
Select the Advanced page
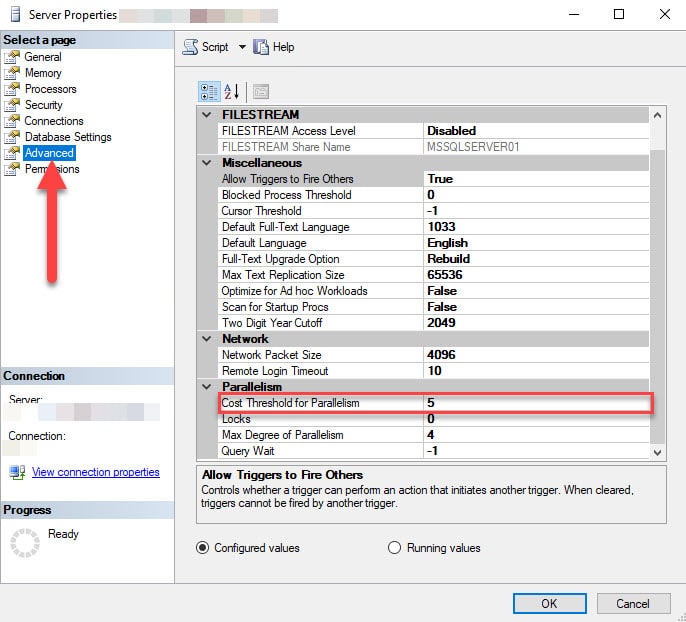(x=49, y=153)
